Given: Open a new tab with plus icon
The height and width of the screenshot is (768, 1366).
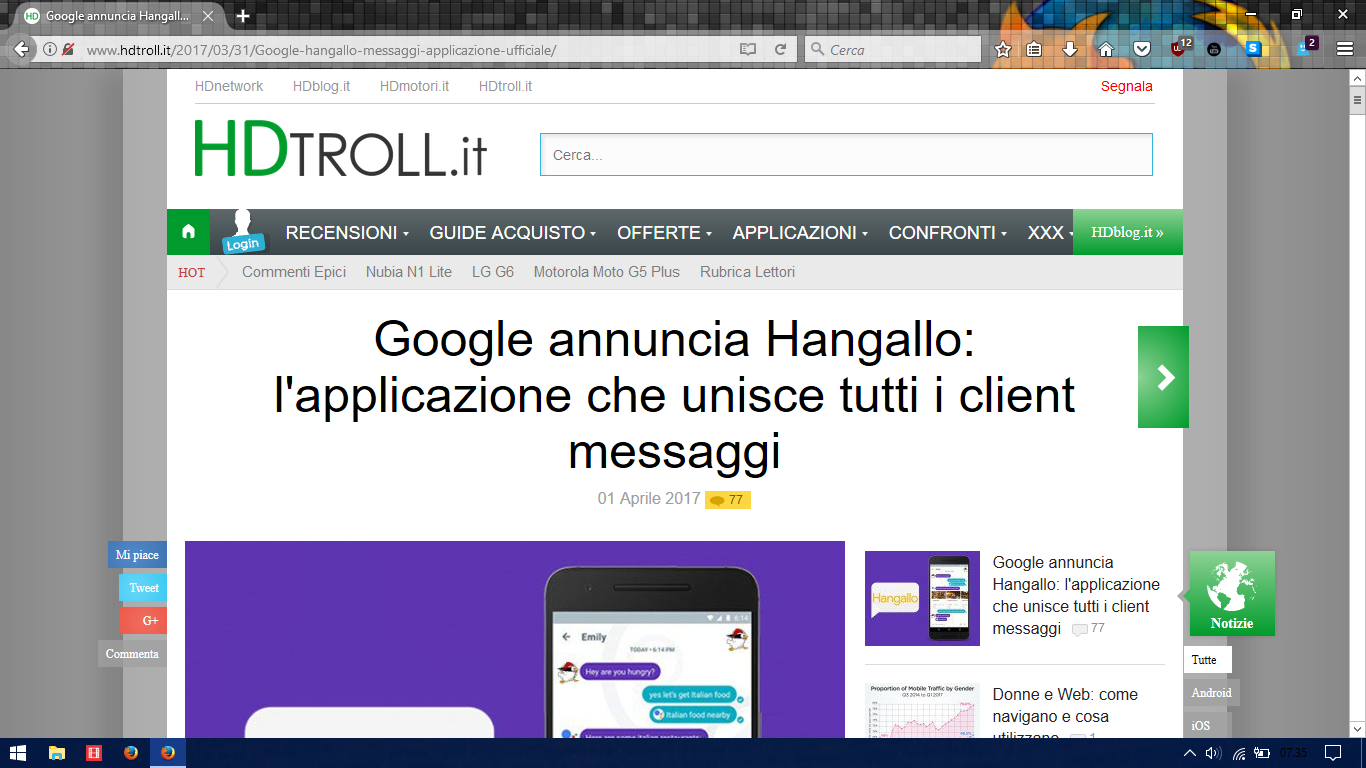Looking at the screenshot, I should coord(243,16).
